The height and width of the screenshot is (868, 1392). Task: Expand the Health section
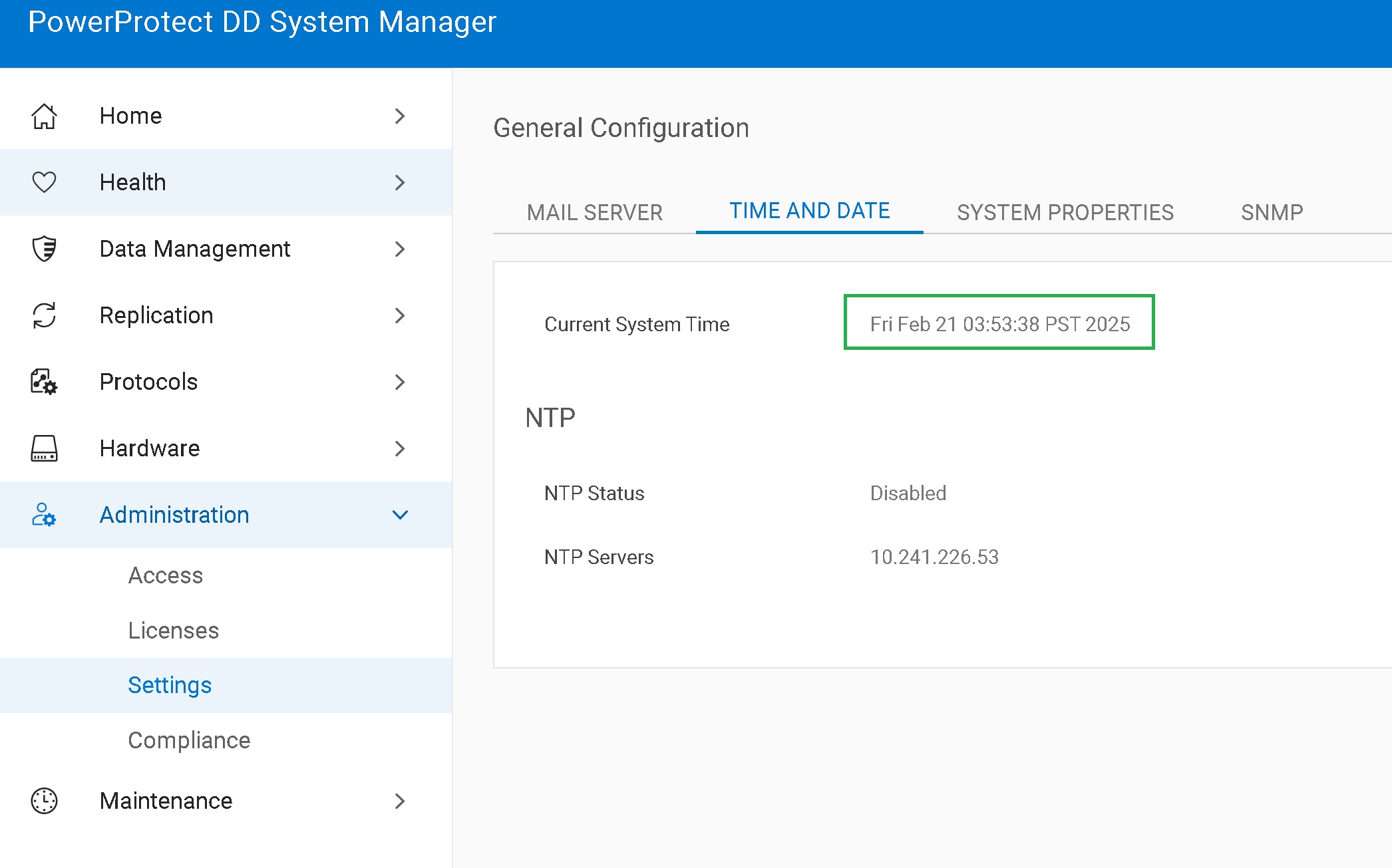pos(400,182)
